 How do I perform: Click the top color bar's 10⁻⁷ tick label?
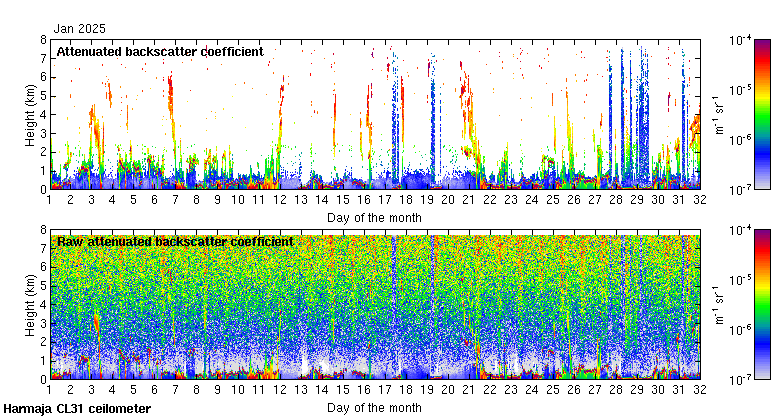tap(740, 190)
